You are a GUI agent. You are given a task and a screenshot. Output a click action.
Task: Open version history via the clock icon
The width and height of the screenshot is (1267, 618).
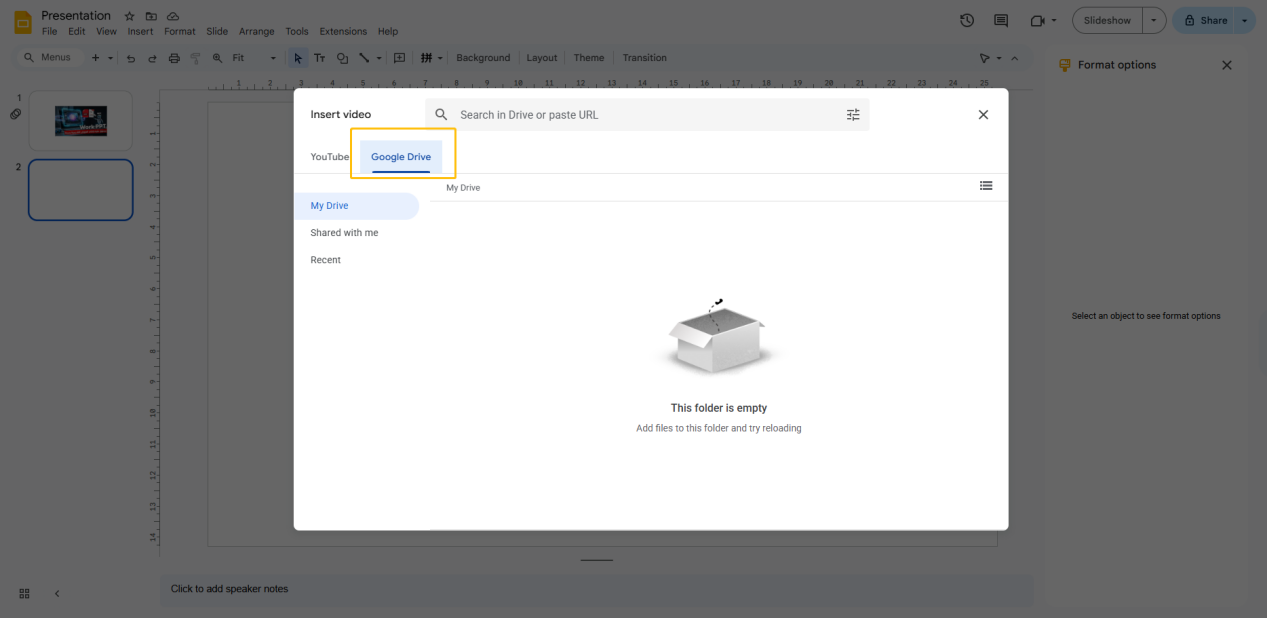(x=966, y=19)
